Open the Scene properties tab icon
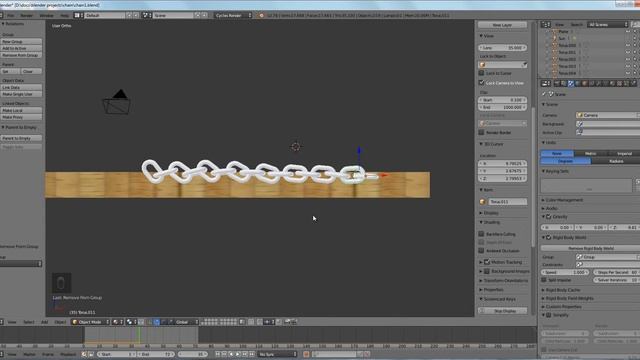Screen dimensions: 640x360 pos(571,83)
